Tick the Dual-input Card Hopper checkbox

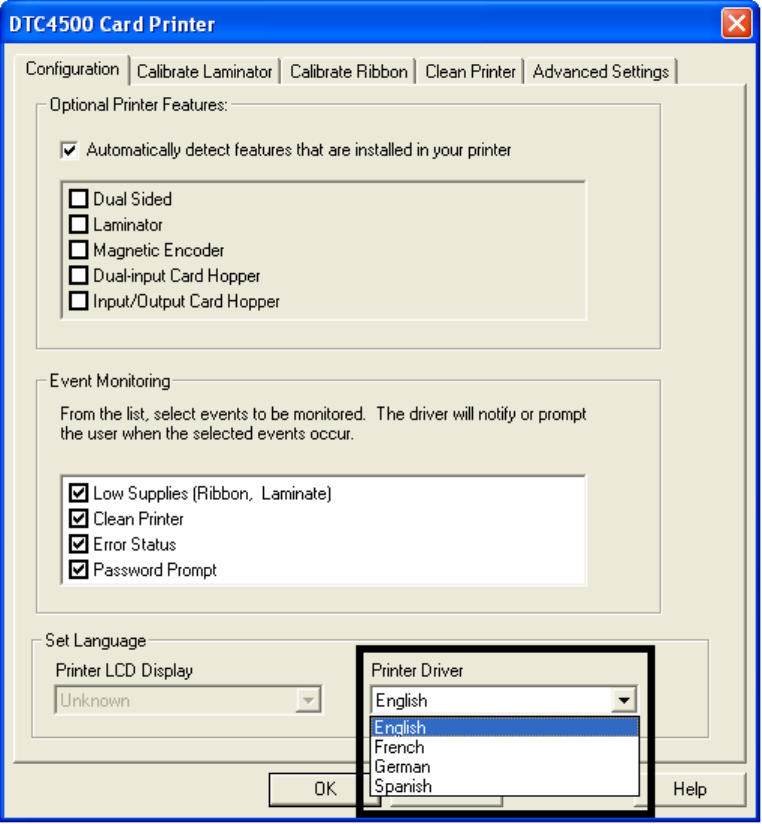79,275
